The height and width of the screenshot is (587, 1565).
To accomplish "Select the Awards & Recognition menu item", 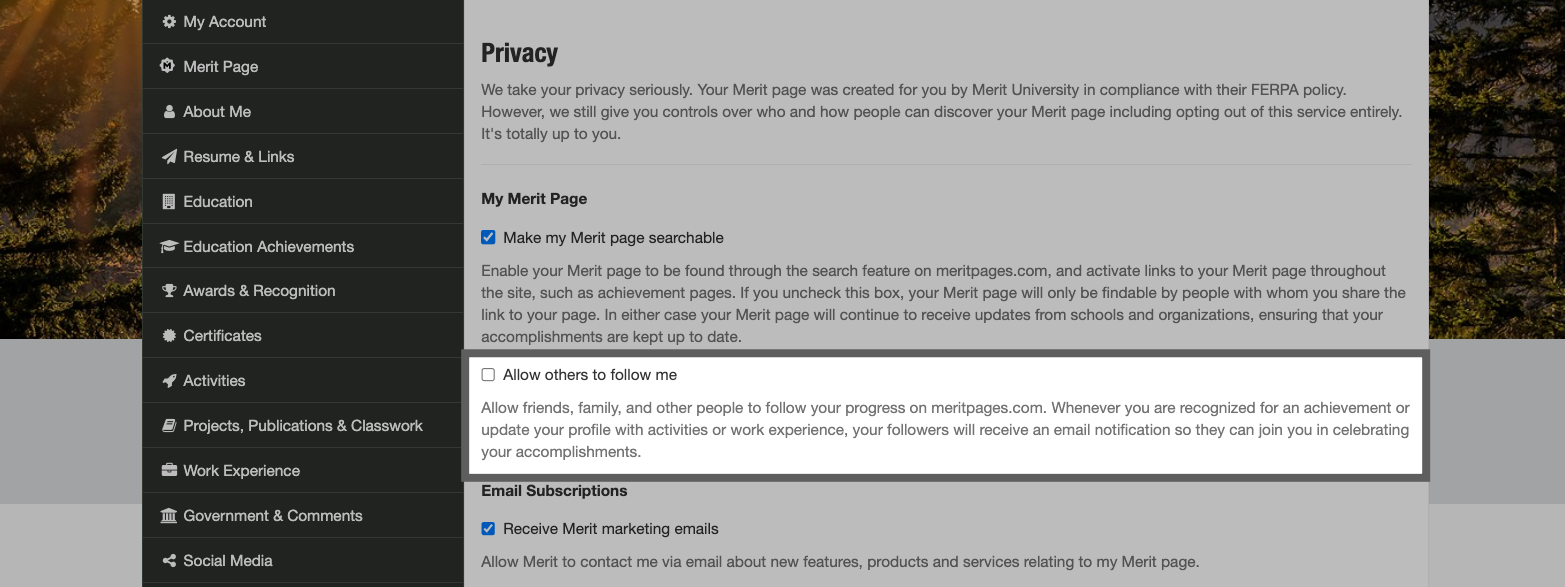I will click(x=259, y=291).
